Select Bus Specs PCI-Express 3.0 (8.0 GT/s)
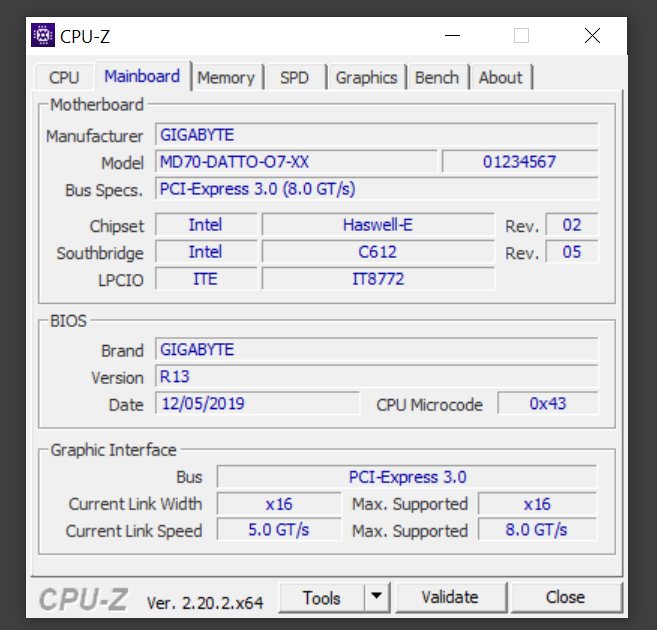The width and height of the screenshot is (657, 630). [x=377, y=189]
